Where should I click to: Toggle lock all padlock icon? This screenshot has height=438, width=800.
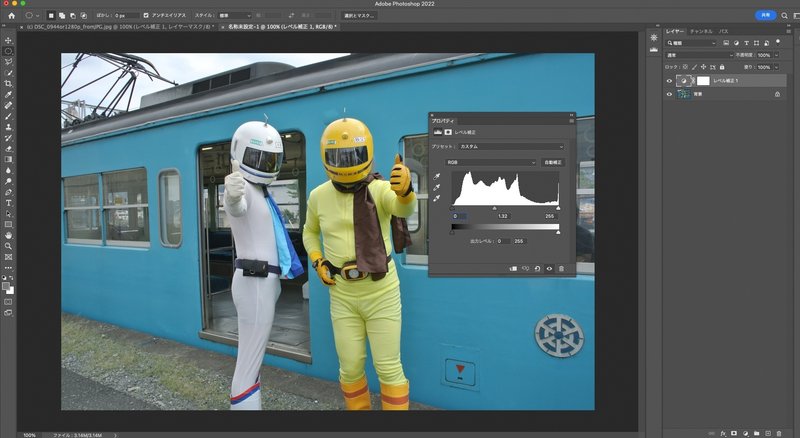coord(722,67)
